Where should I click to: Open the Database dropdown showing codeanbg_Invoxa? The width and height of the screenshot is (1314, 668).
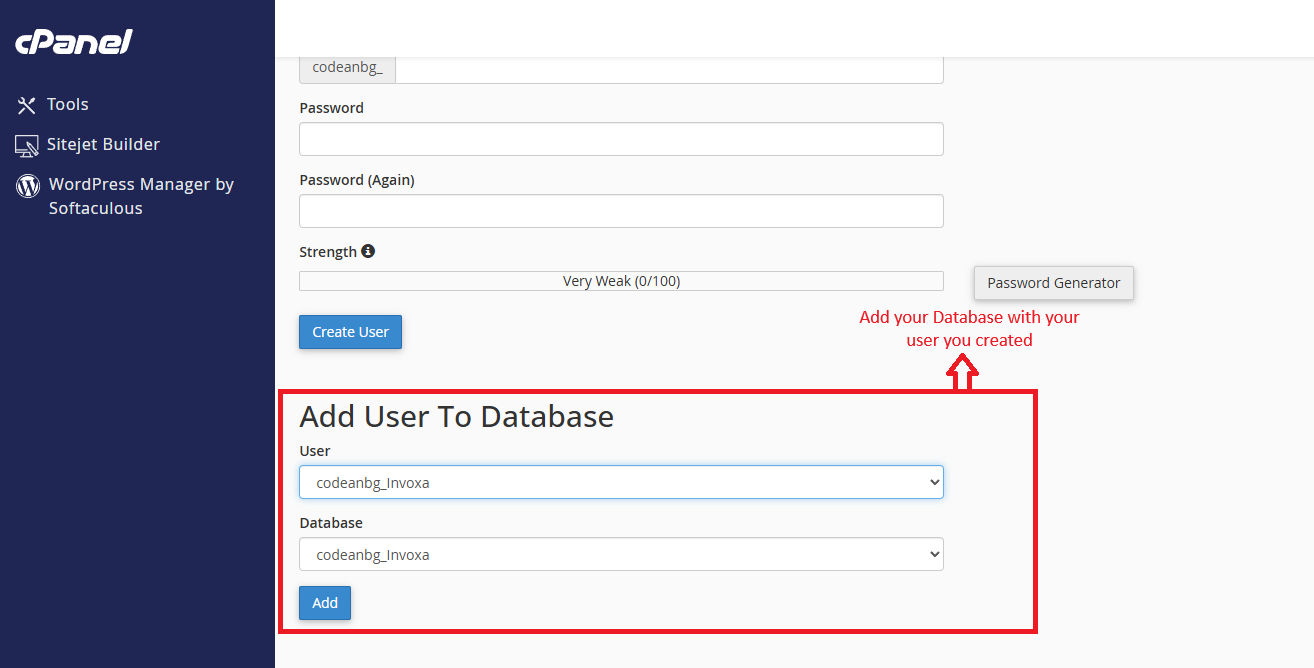(620, 553)
